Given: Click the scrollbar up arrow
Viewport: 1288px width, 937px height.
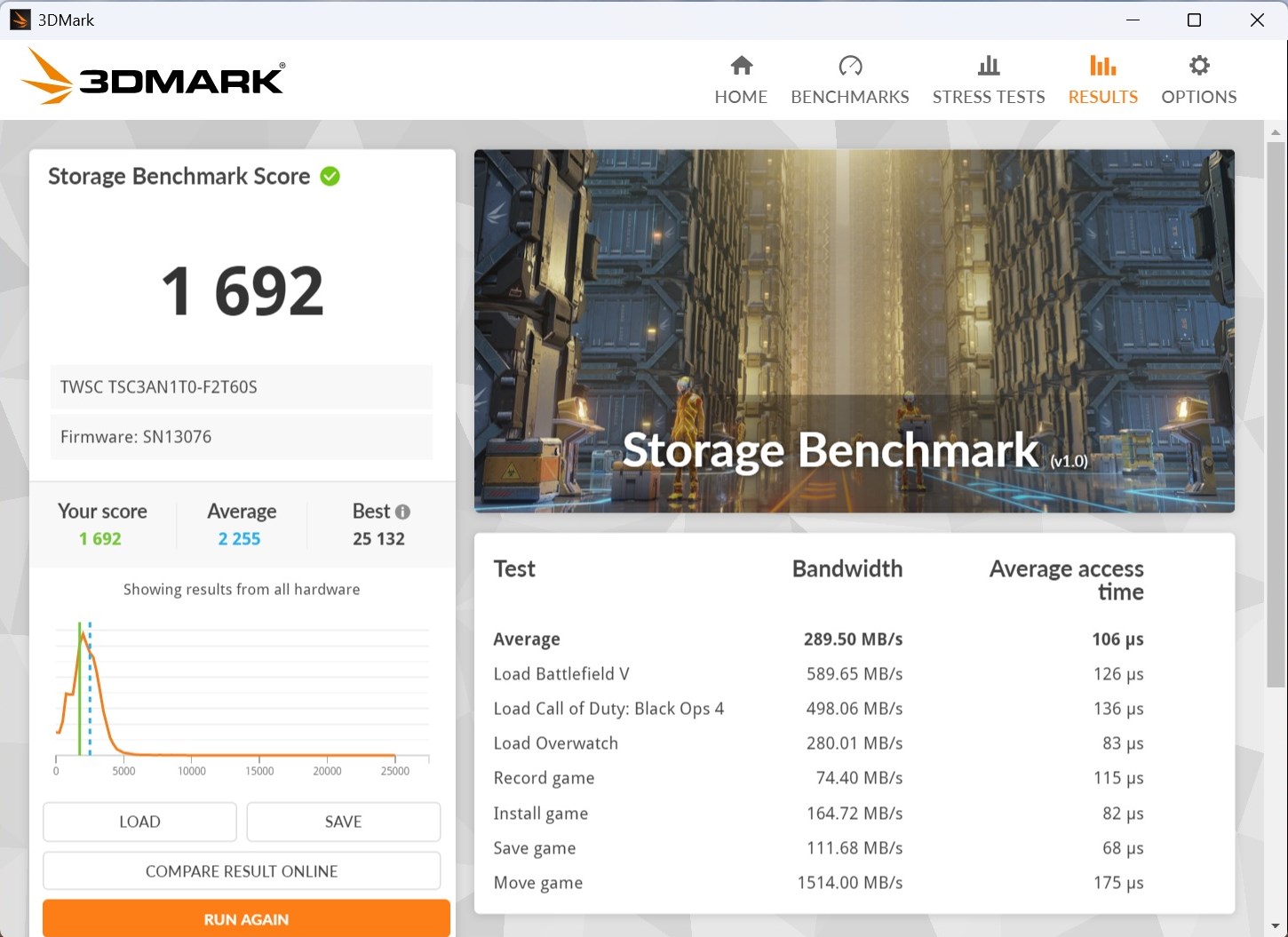Looking at the screenshot, I should pos(1276,131).
